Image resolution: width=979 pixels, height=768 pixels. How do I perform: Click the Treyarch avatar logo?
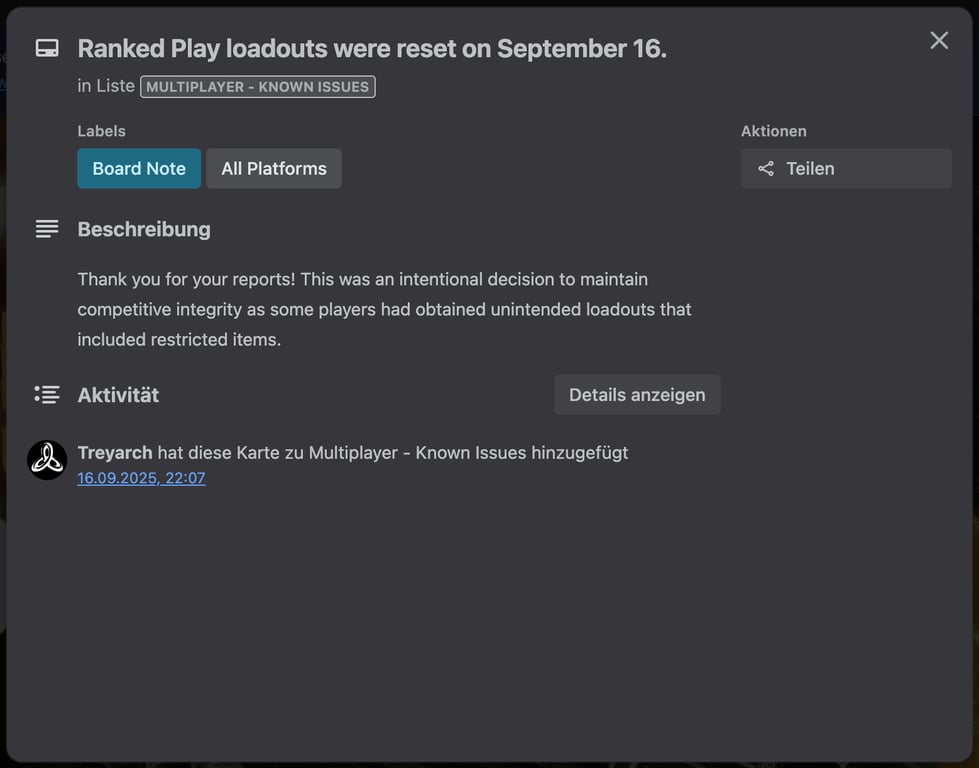[x=47, y=460]
